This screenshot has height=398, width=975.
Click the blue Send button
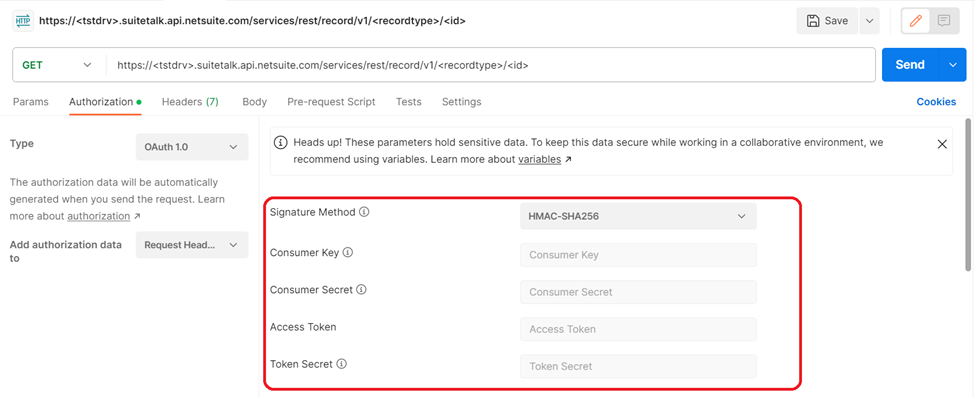[910, 65]
